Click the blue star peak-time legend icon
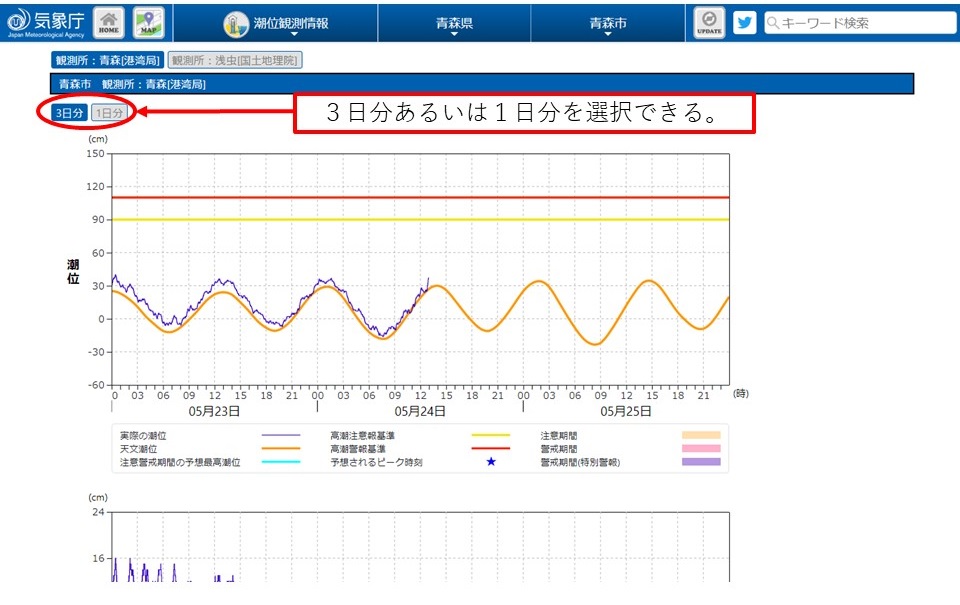Screen dimensions: 960x605 (490, 463)
